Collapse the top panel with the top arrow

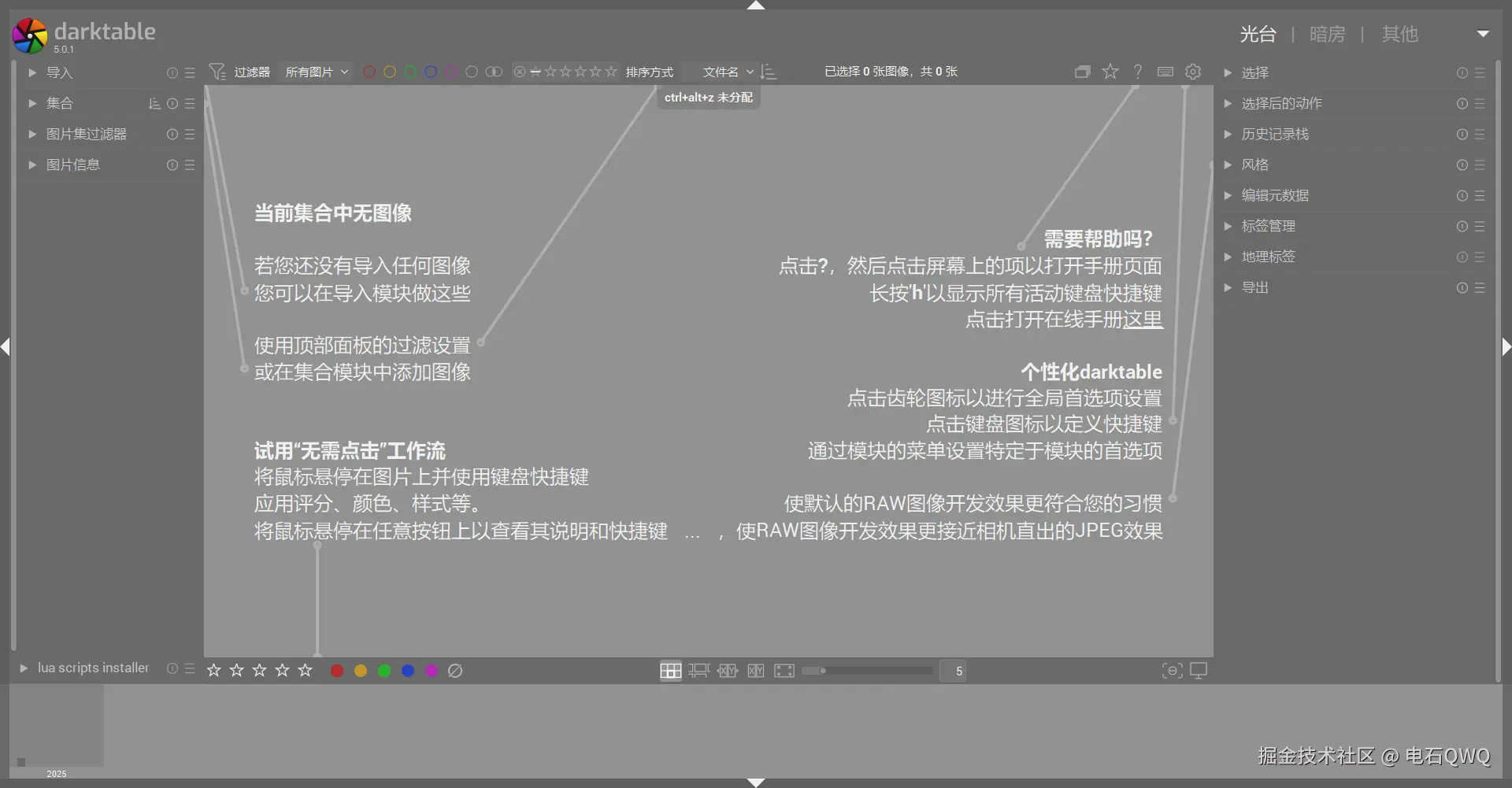point(756,6)
